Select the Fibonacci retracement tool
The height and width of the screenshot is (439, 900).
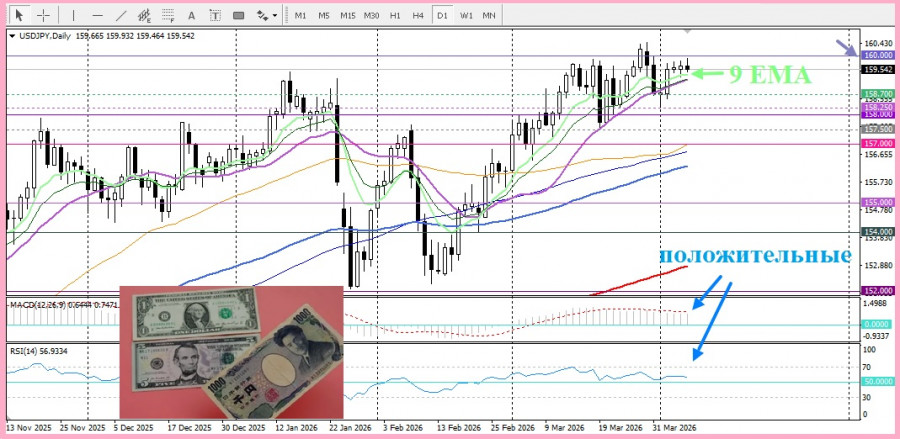168,15
